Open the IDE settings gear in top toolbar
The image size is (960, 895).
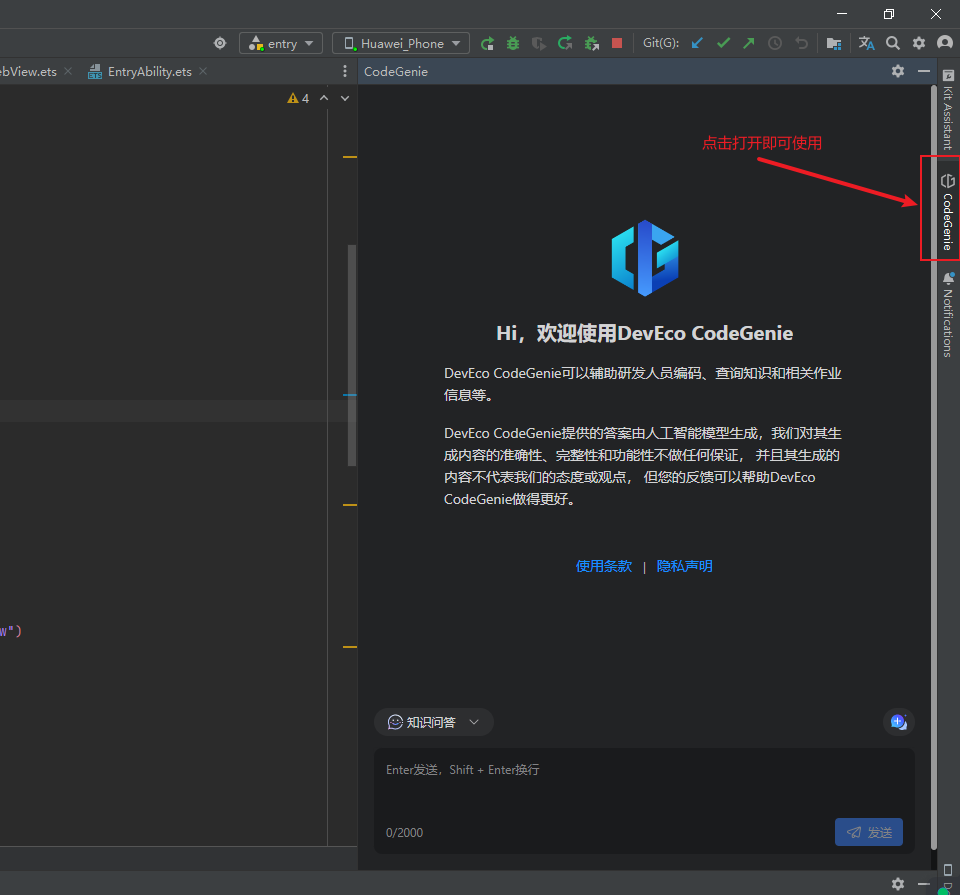click(919, 43)
